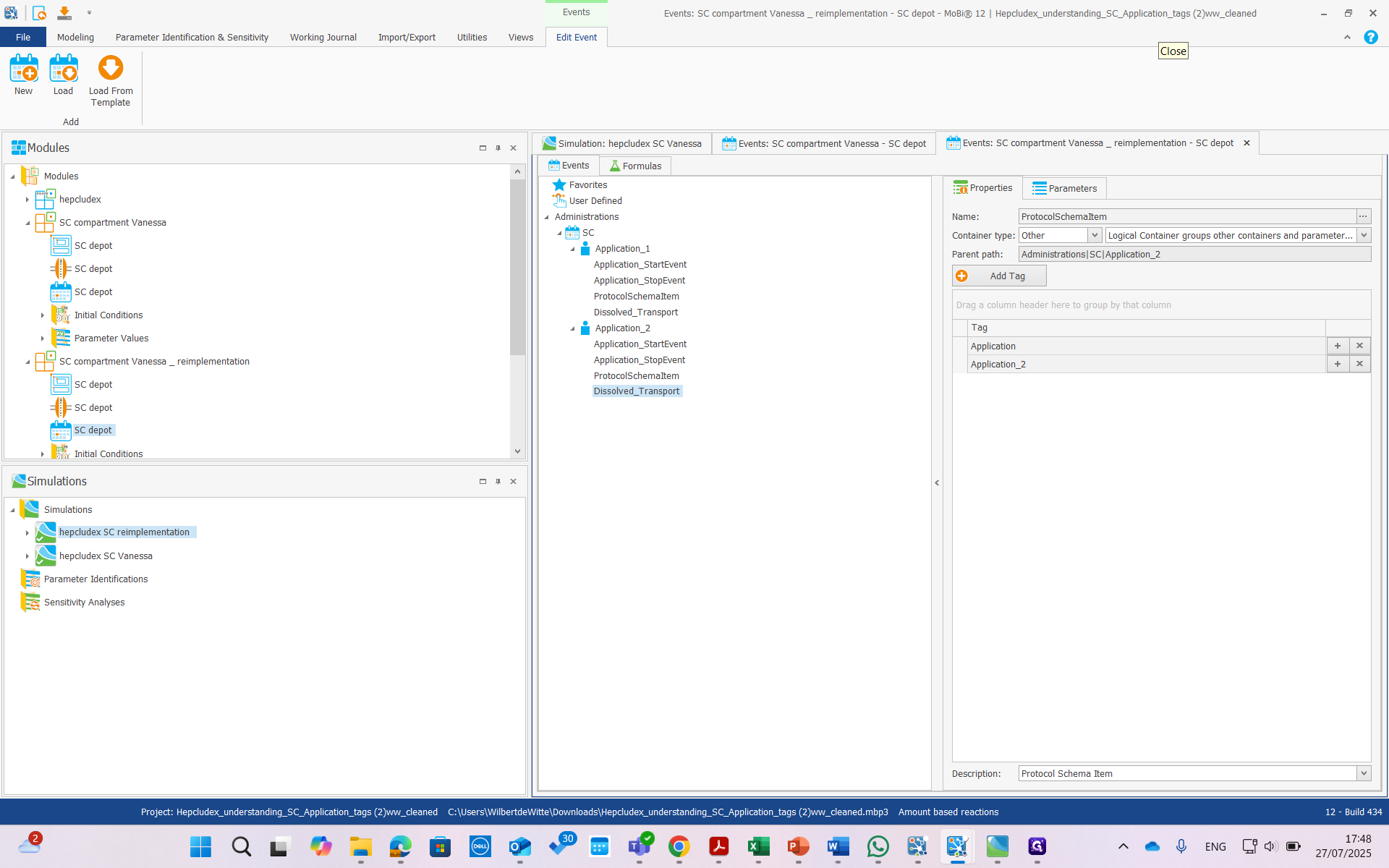Expand the hepcludex module node
The width and height of the screenshot is (1389, 868).
[x=27, y=200]
